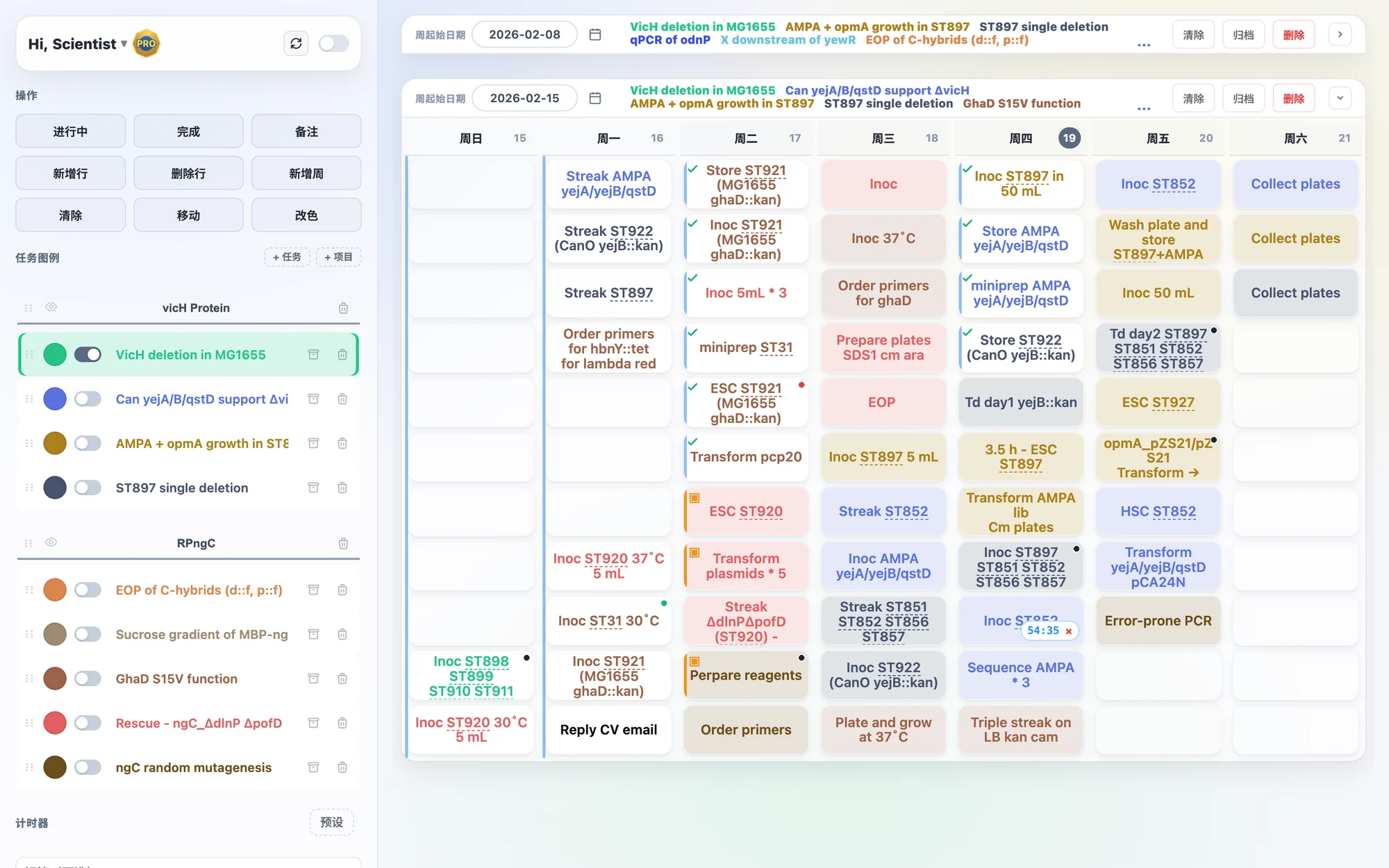Archive the Sucrose gradient of MBP-ng task
Image resolution: width=1389 pixels, height=868 pixels.
coord(313,635)
